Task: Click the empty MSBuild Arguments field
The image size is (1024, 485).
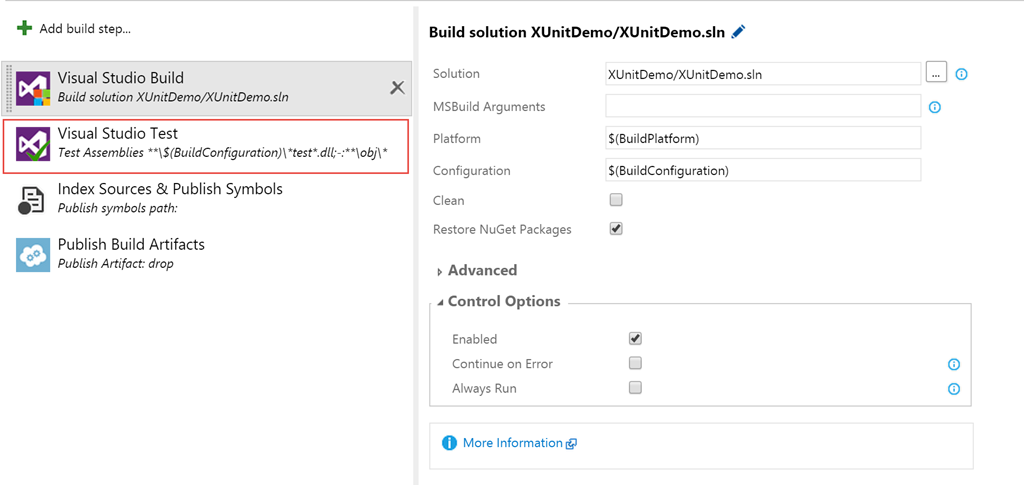Action: 763,106
